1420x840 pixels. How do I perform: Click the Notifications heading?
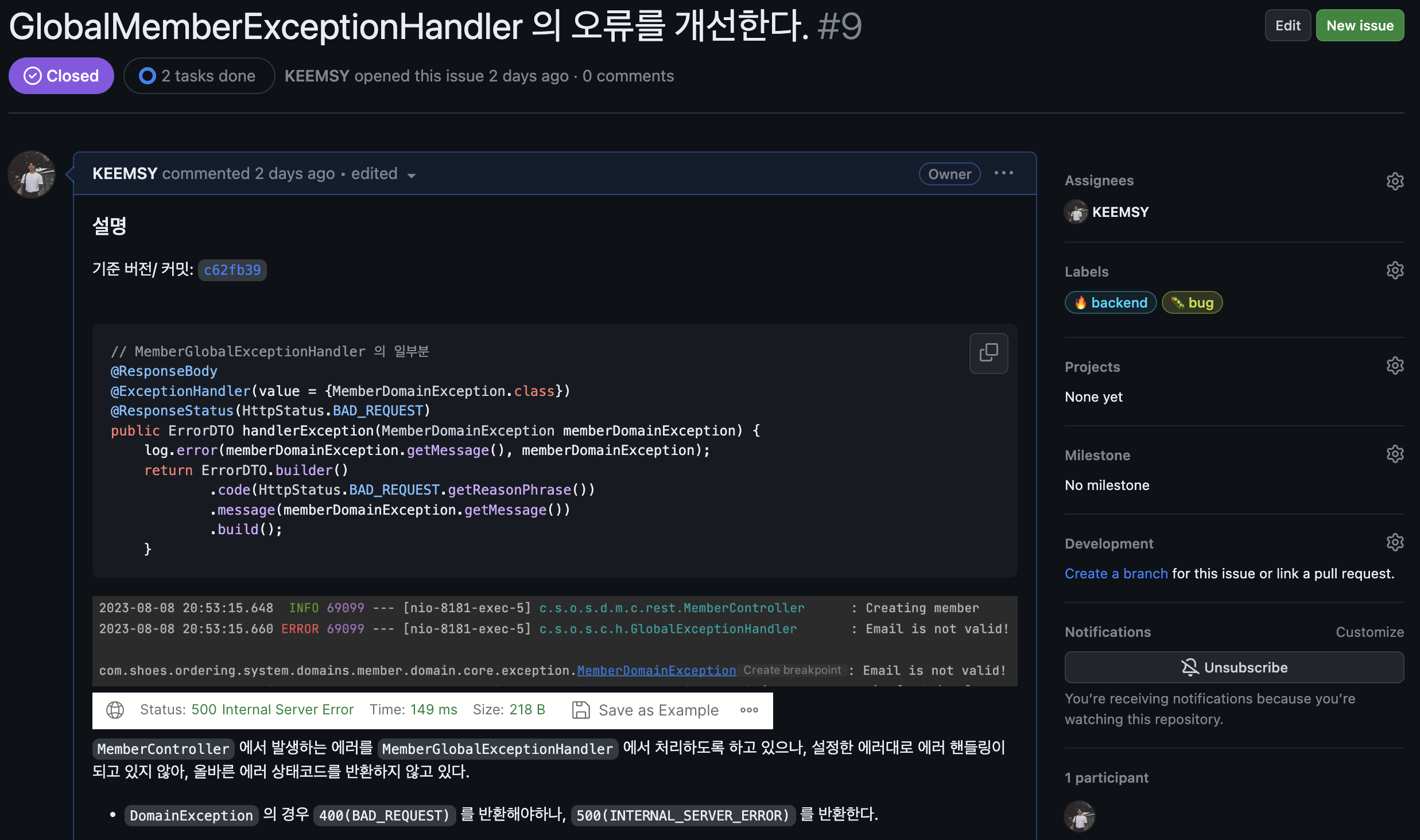1108,632
